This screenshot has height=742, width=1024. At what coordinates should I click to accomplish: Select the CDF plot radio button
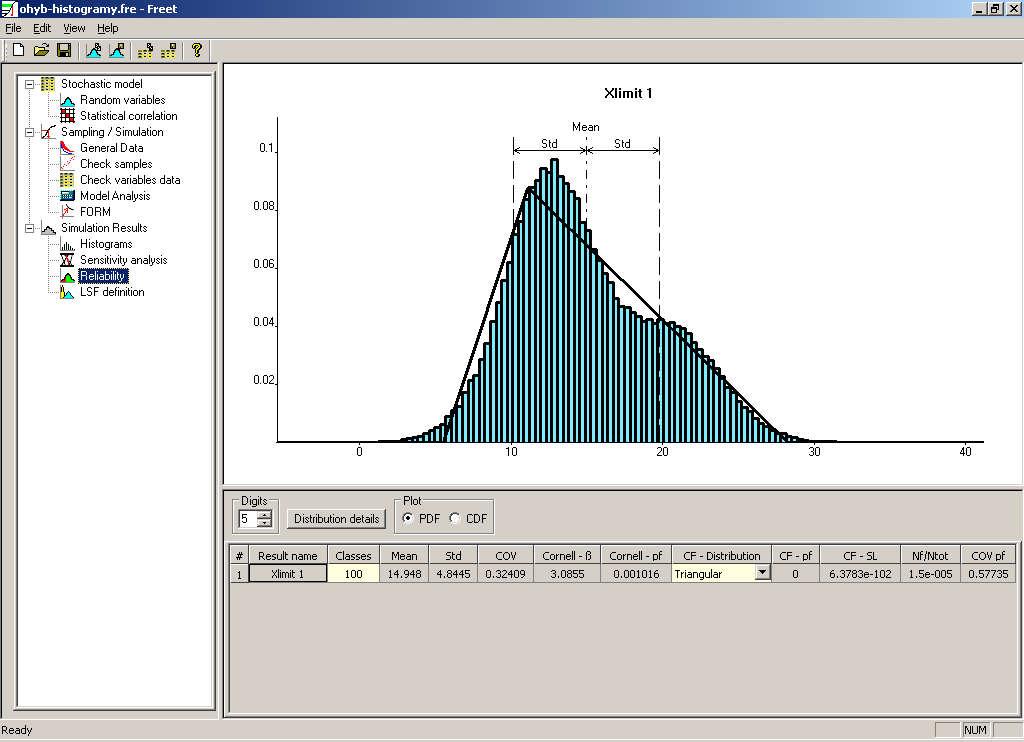pos(455,519)
